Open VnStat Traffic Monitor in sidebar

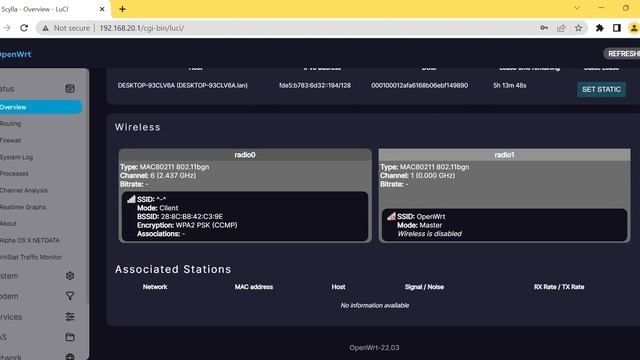31,257
